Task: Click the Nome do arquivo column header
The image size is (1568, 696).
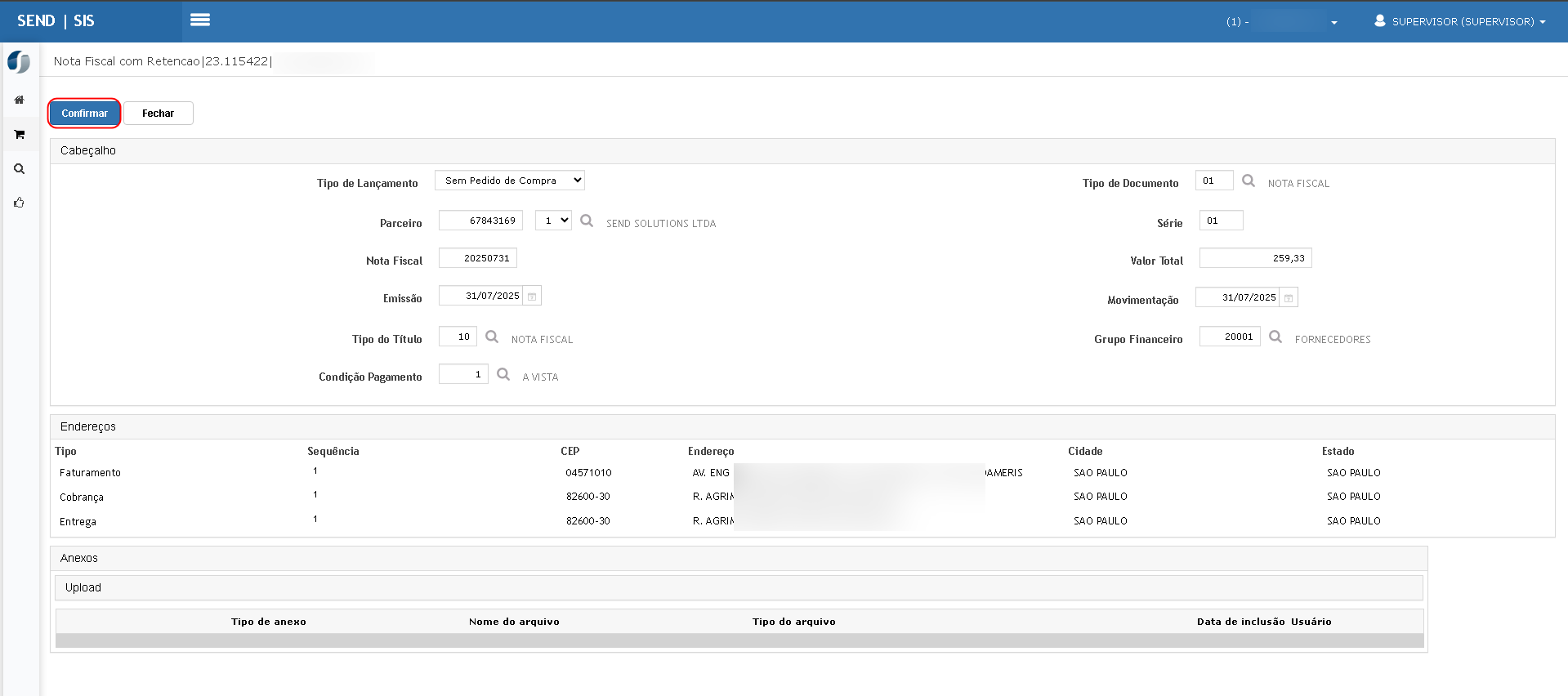Action: 514,622
